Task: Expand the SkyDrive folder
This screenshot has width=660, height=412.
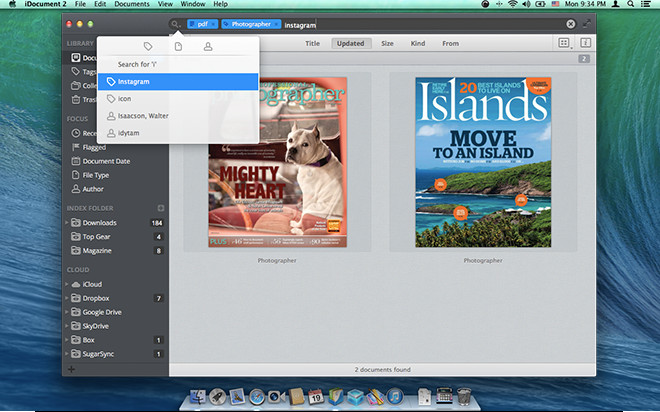Action: 67,326
